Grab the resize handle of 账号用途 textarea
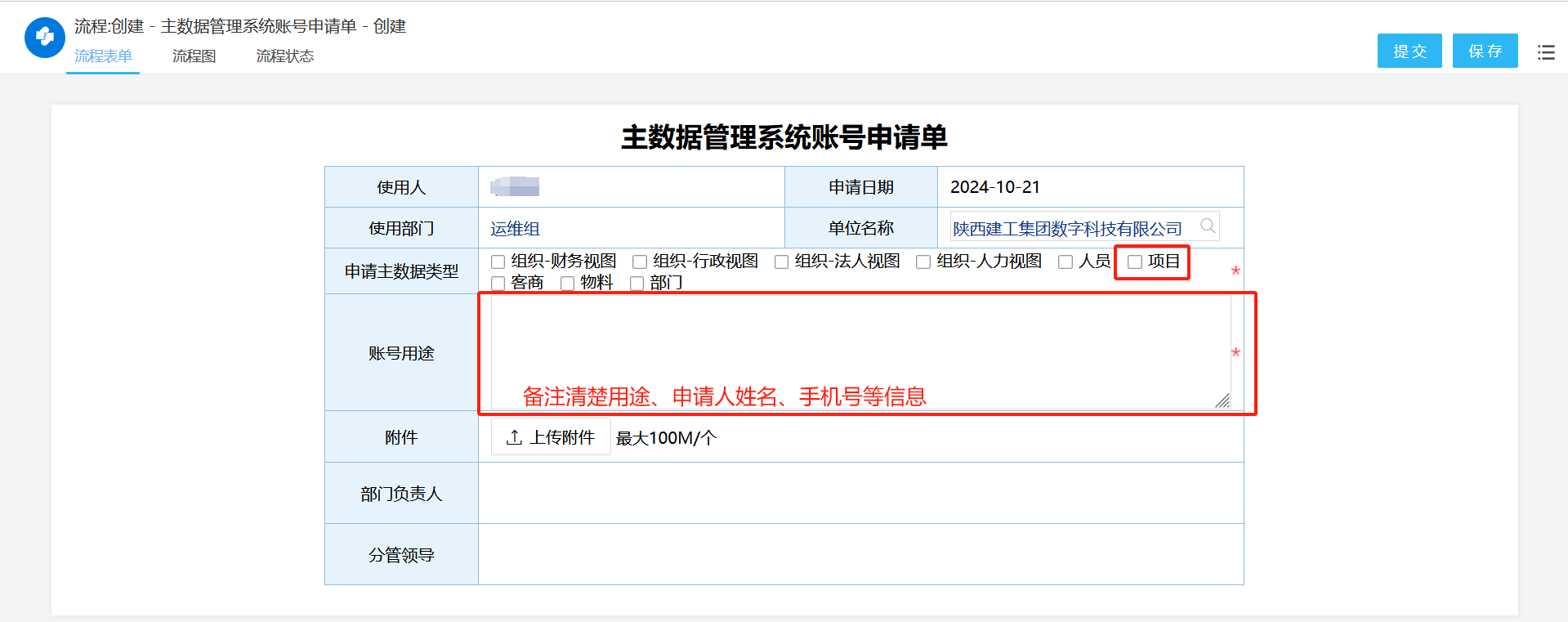This screenshot has height=622, width=1568. coord(1222,400)
